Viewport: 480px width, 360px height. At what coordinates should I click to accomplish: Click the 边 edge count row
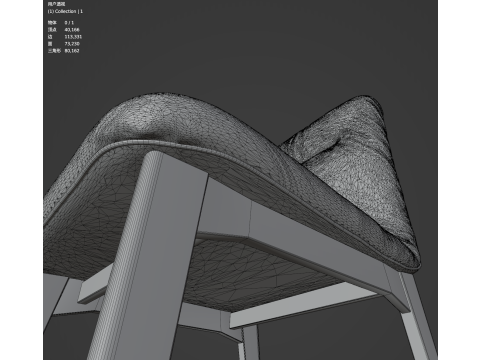(65, 37)
